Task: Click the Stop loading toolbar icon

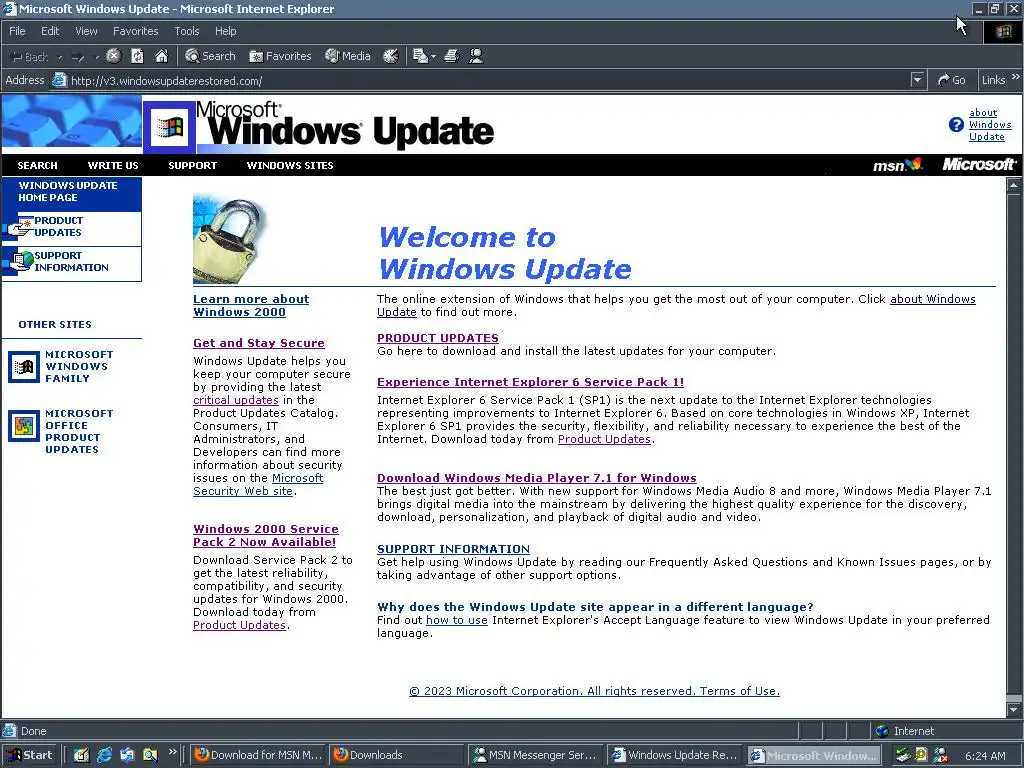Action: [114, 56]
